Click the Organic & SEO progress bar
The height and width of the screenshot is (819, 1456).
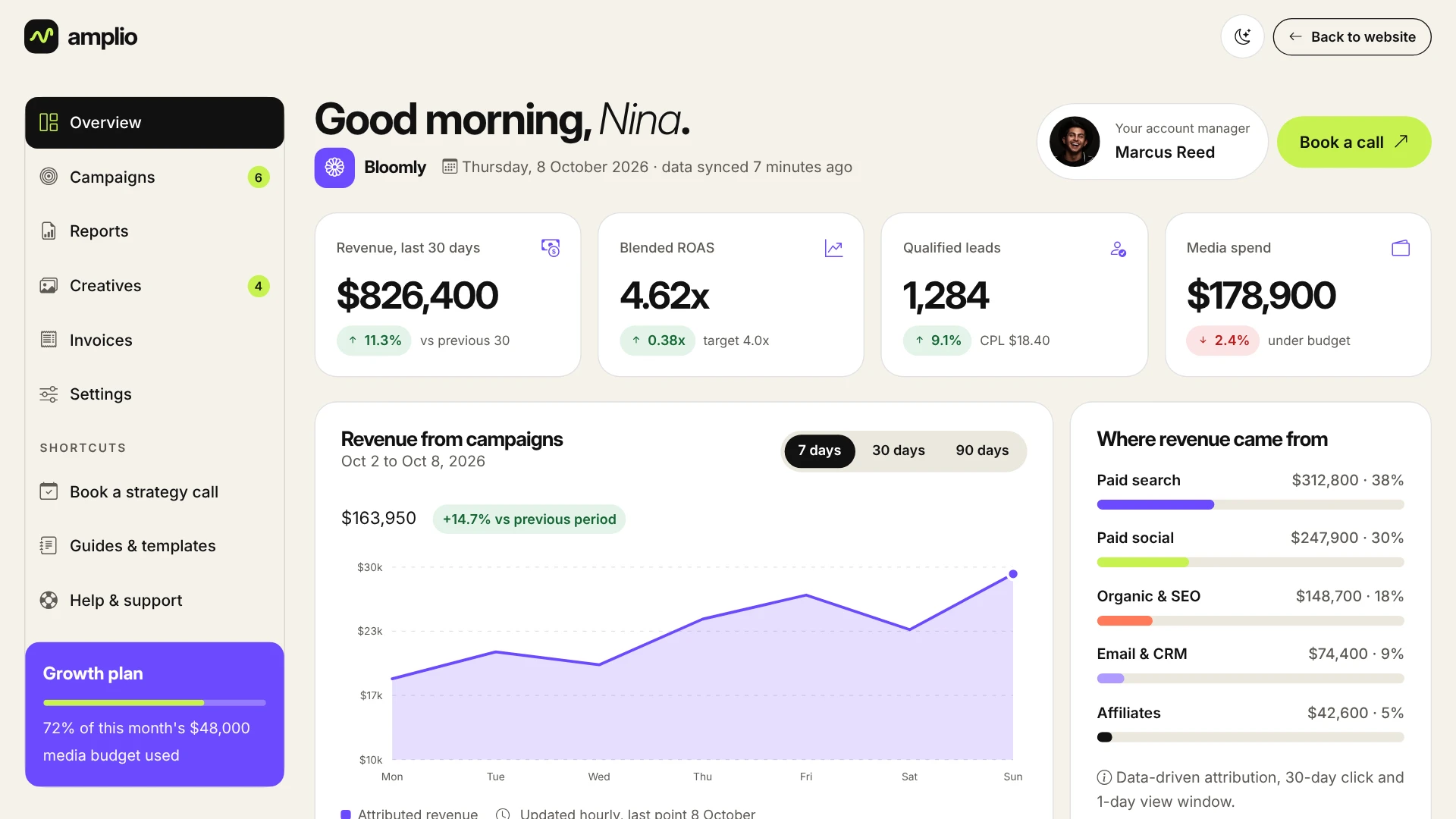pos(1250,621)
